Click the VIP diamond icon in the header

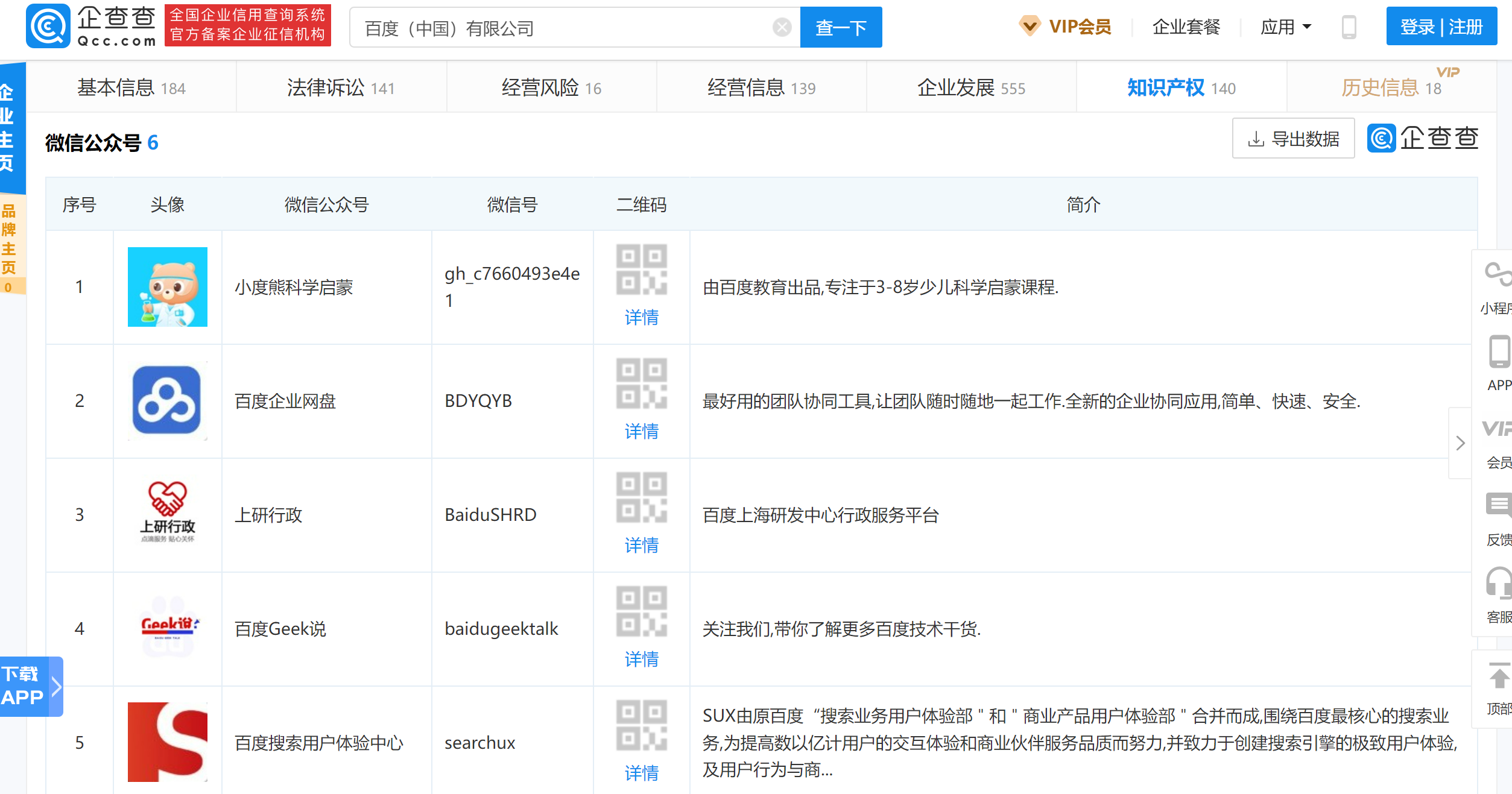1030,26
